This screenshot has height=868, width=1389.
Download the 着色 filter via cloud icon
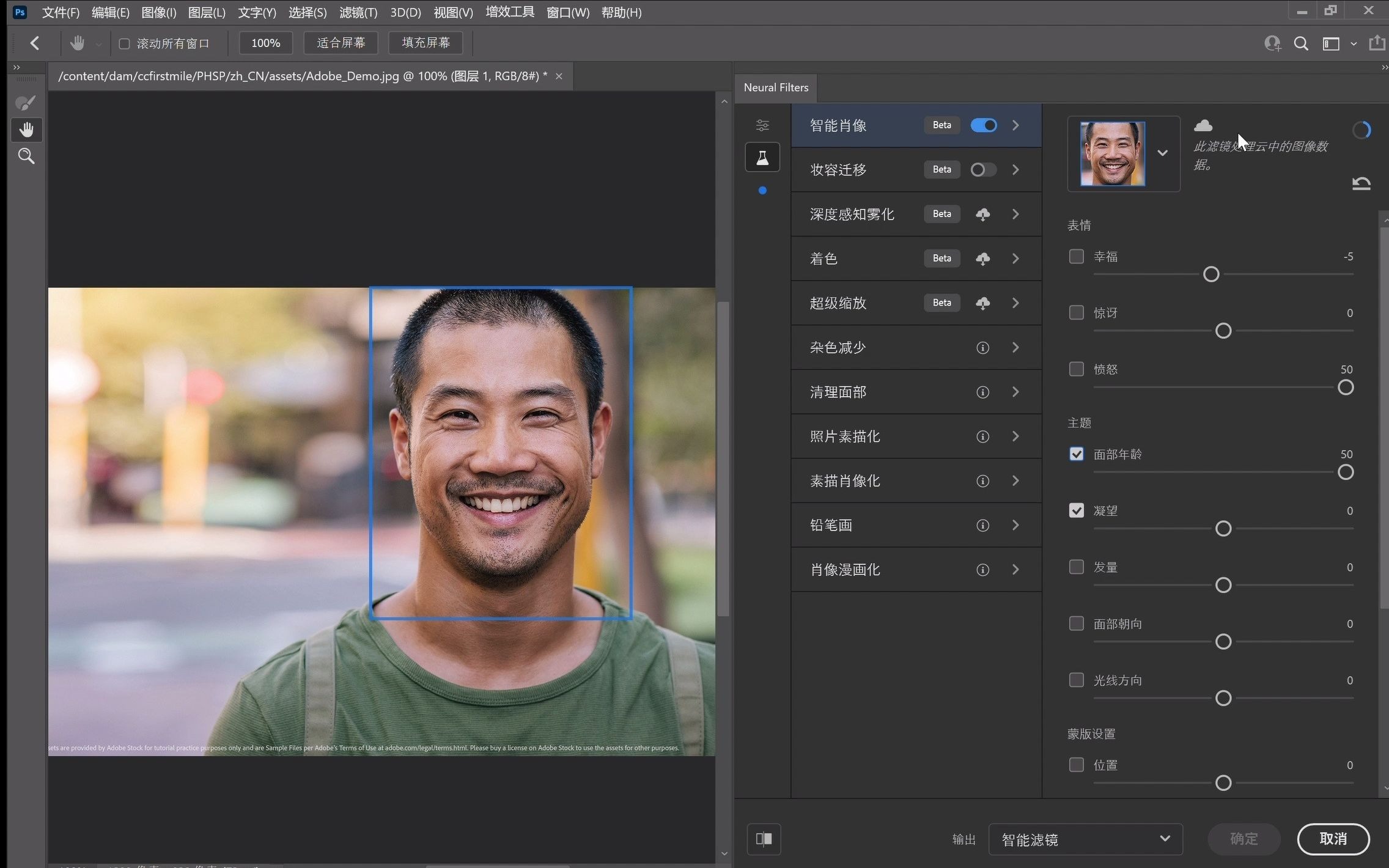982,259
